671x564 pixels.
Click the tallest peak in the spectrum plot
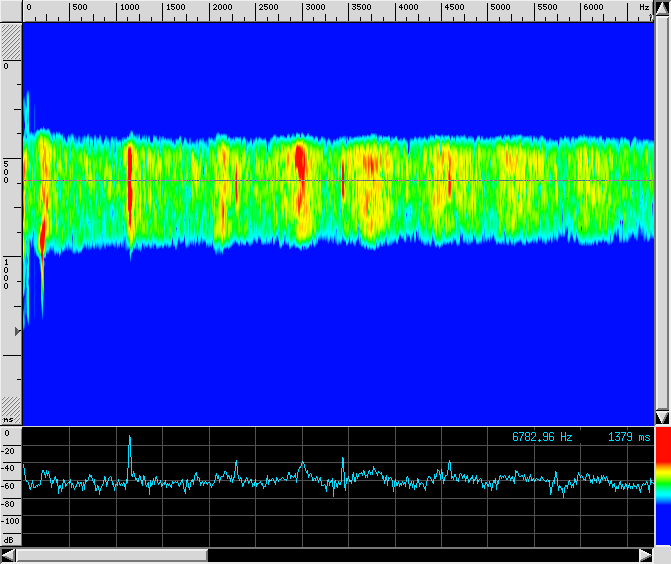pos(129,440)
